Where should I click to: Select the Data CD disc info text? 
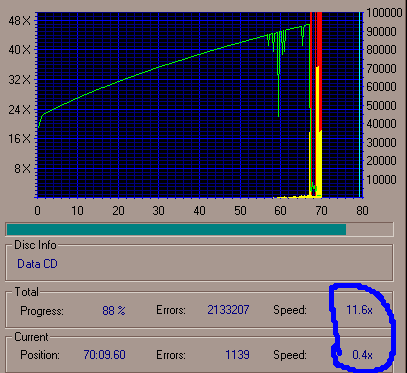point(37,264)
